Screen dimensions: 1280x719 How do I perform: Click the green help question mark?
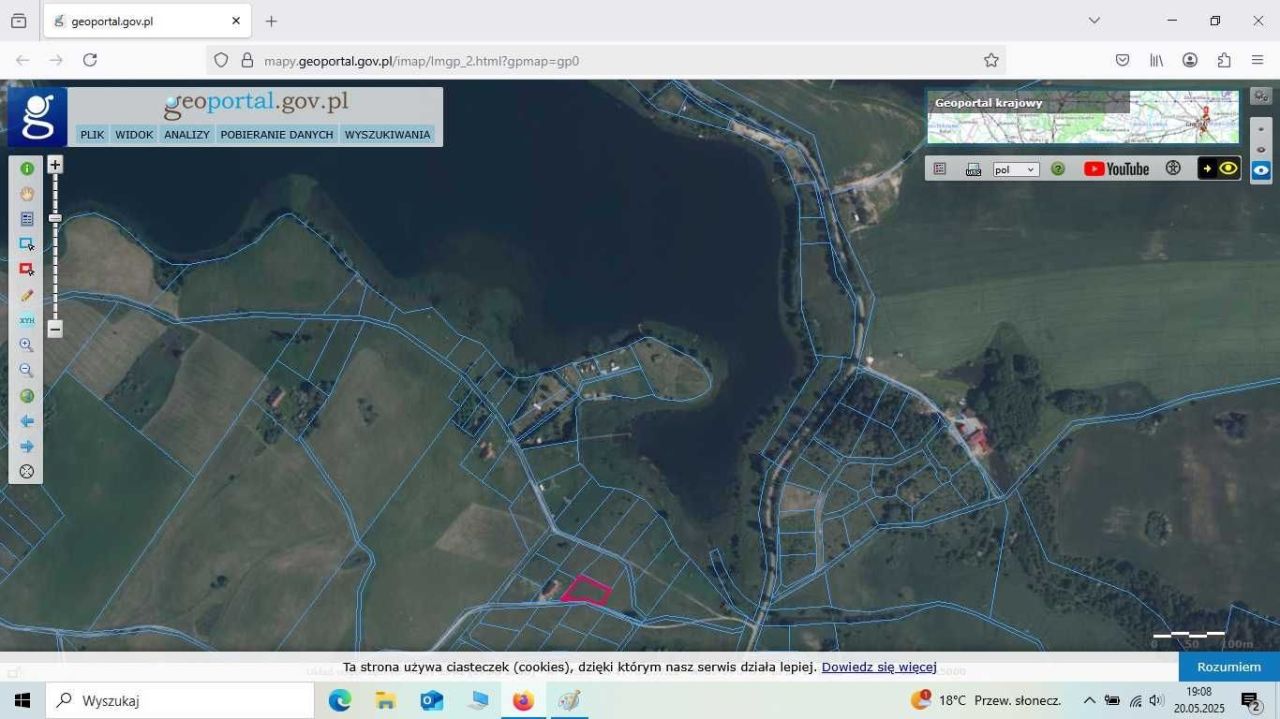(1058, 169)
